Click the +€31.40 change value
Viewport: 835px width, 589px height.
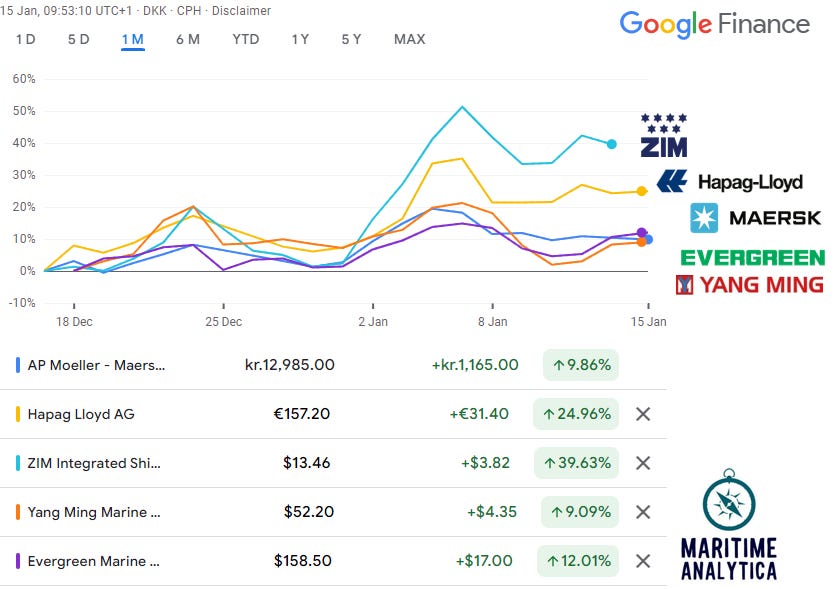point(479,414)
